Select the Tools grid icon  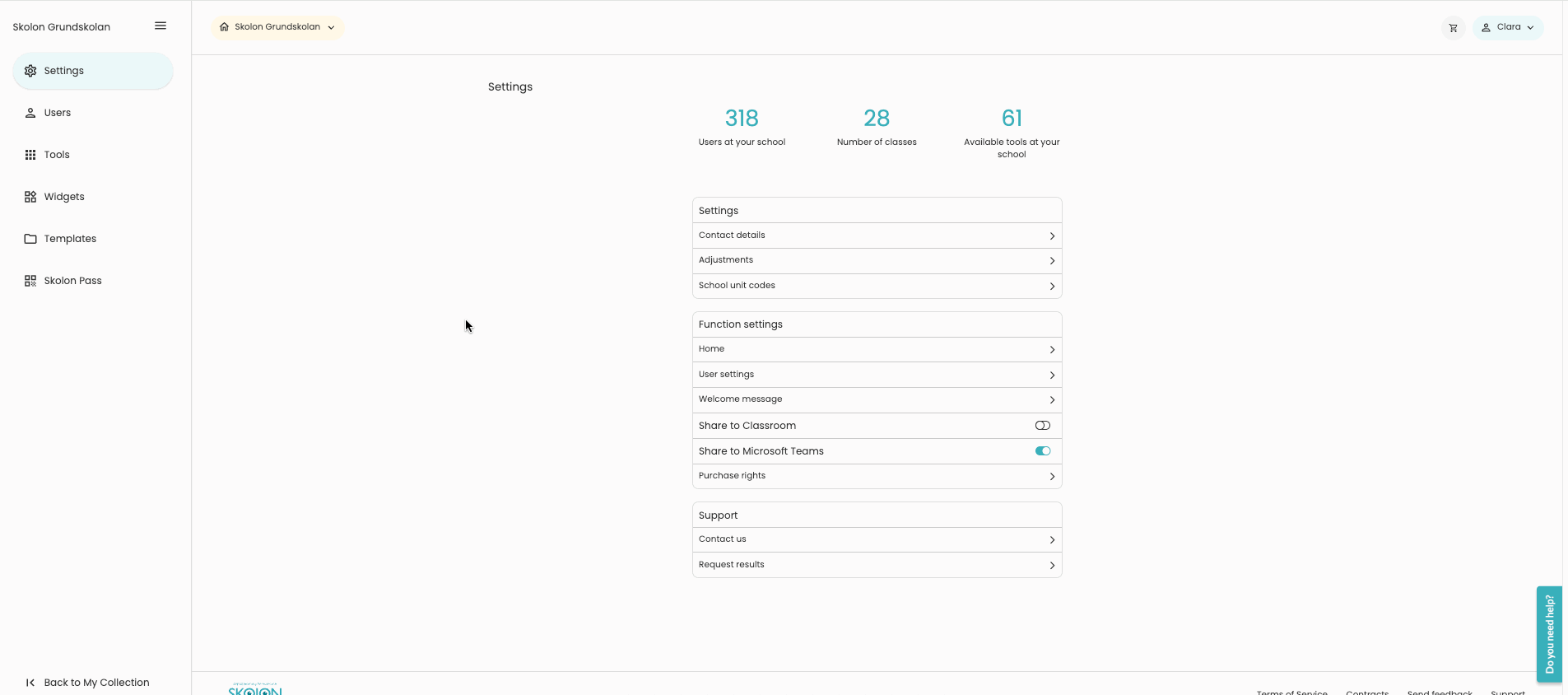click(x=30, y=154)
